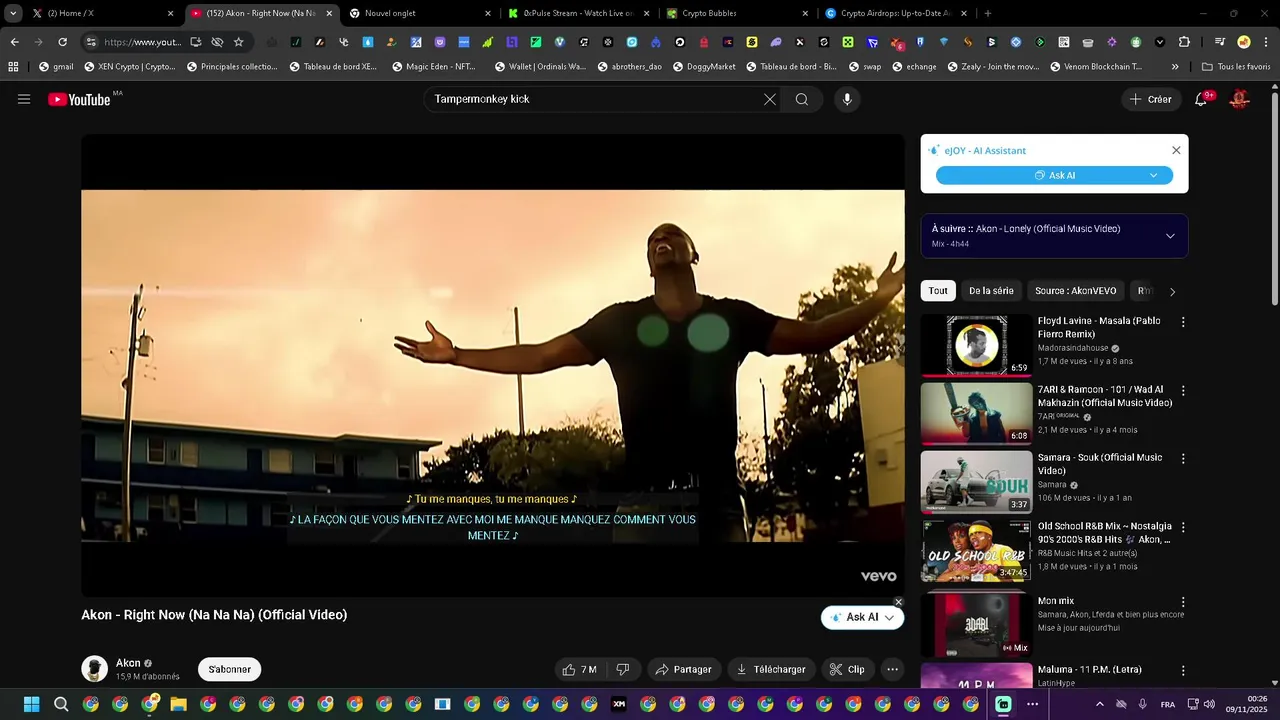Open the more actions menu under the video
The image size is (1280, 720).
[893, 669]
